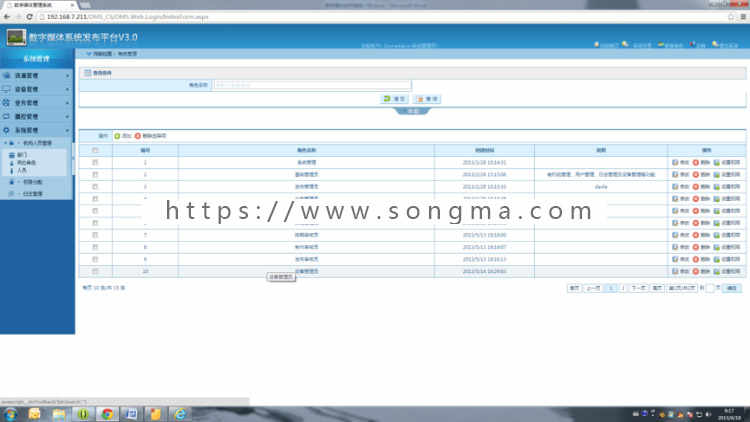Go to page 2 in pagination
The image size is (750, 422).
(623, 288)
